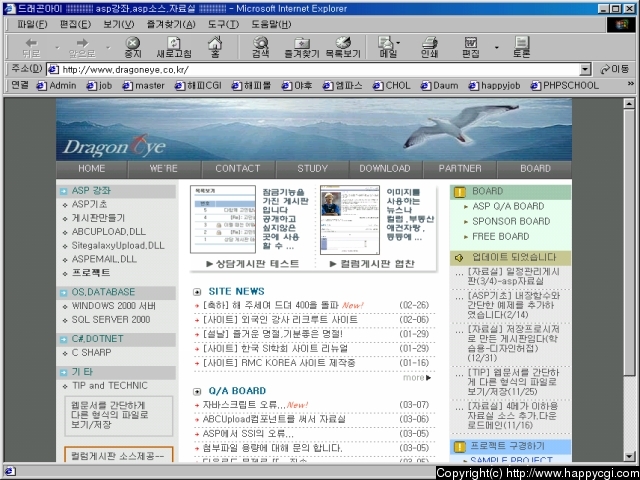Open the 즐겨찾기(A) menu
This screenshot has height=480, width=640.
[x=171, y=24]
